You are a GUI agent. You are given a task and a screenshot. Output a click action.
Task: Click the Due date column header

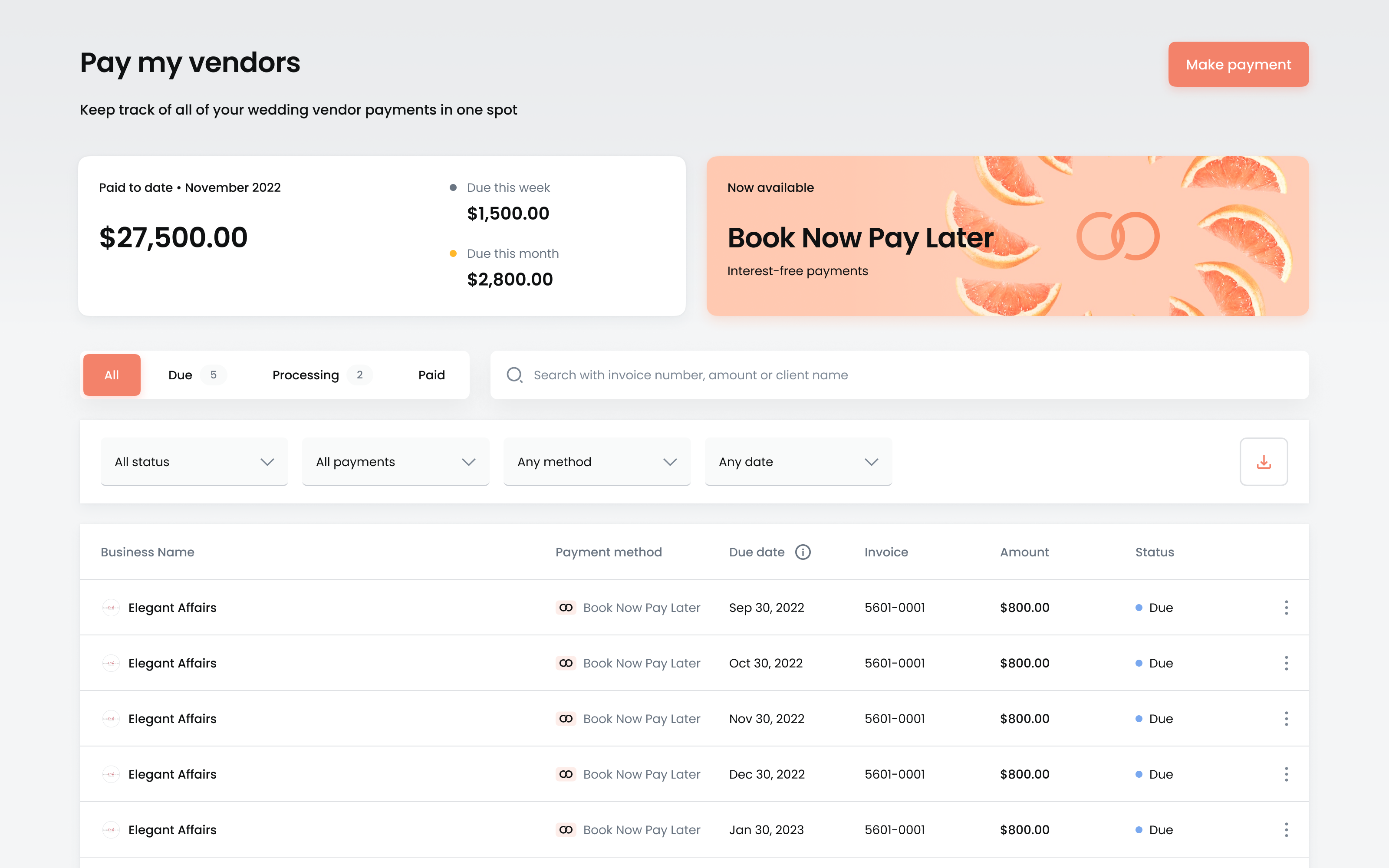coord(757,552)
